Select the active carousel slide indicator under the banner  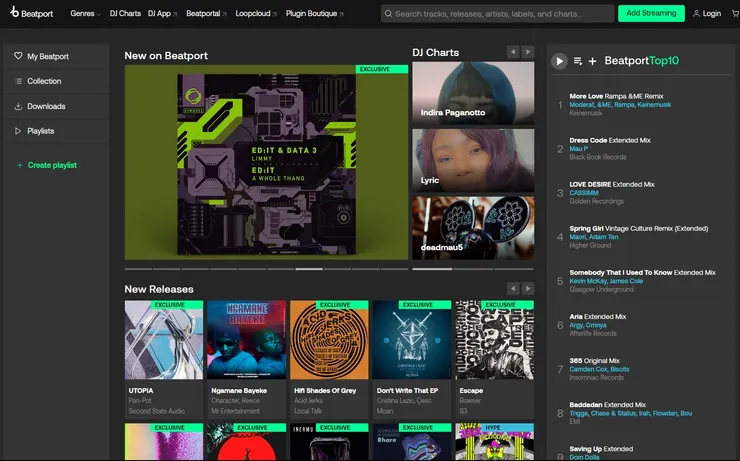[309, 269]
